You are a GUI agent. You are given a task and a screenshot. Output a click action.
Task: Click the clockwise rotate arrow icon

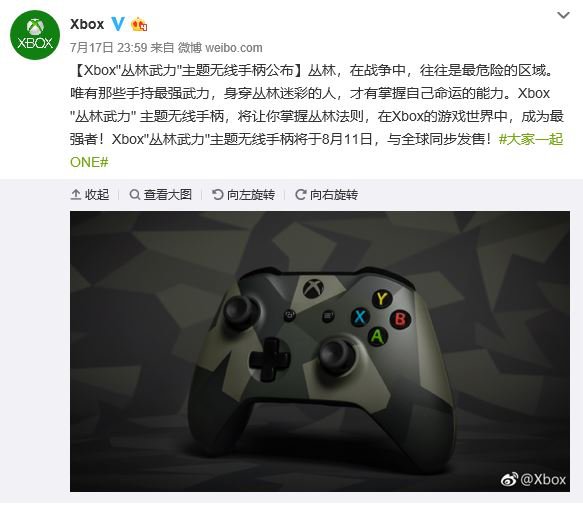coord(300,194)
